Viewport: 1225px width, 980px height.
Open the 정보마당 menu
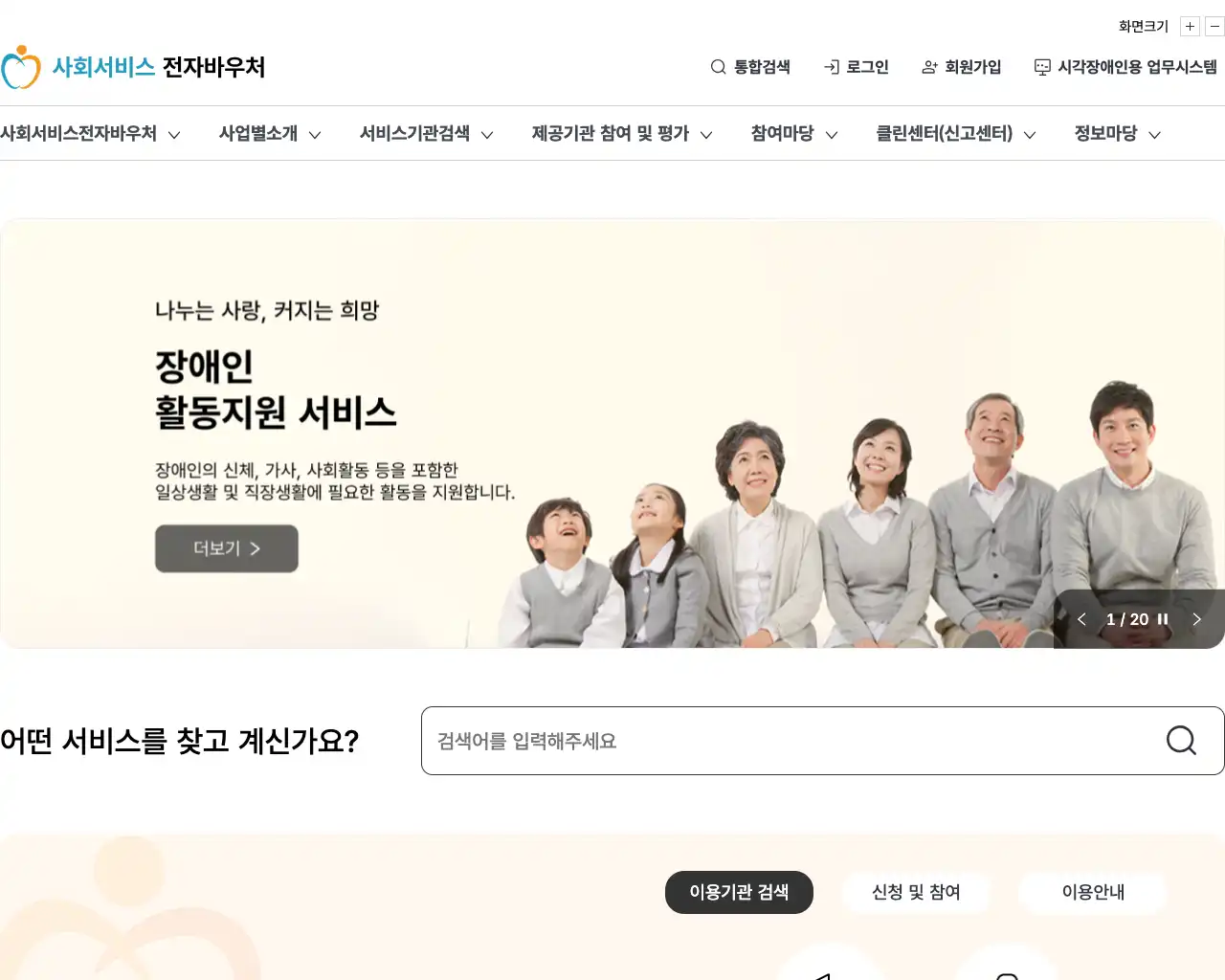point(1118,133)
